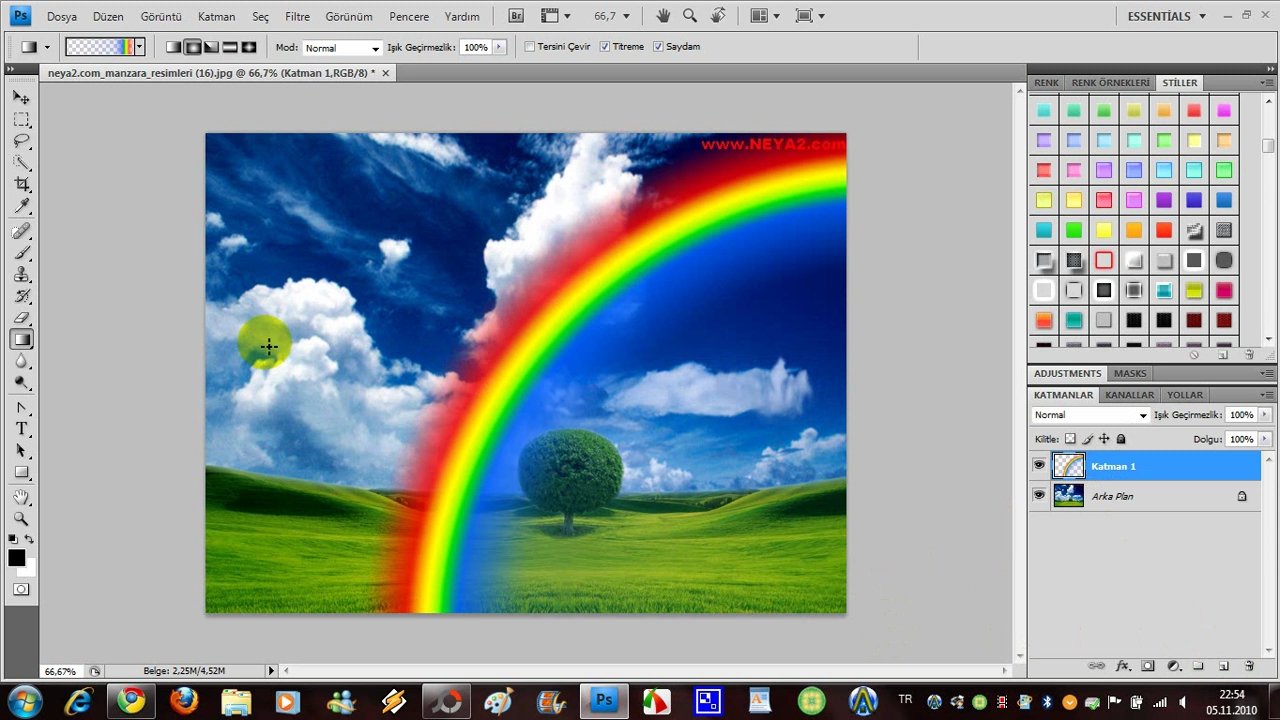Uncheck the Saydam checkbox
Viewport: 1280px width, 720px height.
click(x=658, y=47)
